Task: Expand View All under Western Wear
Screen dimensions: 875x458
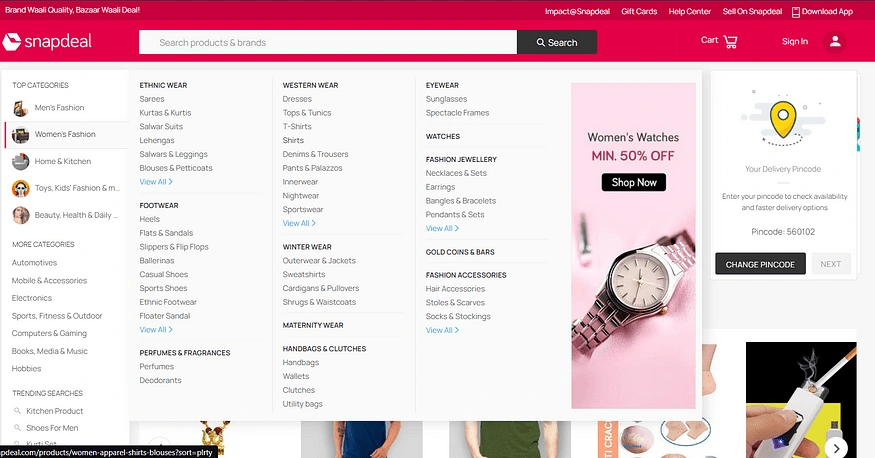Action: (299, 223)
